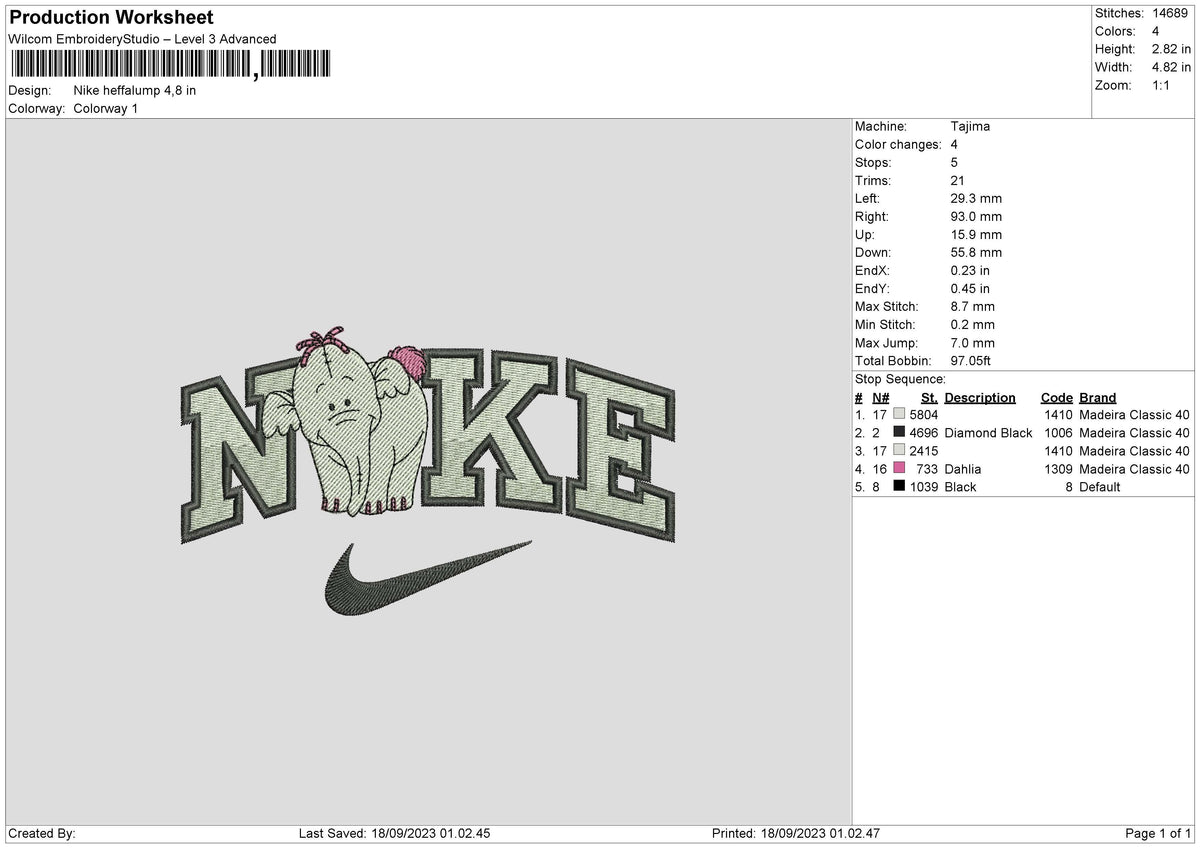Image resolution: width=1200 pixels, height=848 pixels.
Task: Click the Right value 93.0 mm
Action: pos(976,217)
